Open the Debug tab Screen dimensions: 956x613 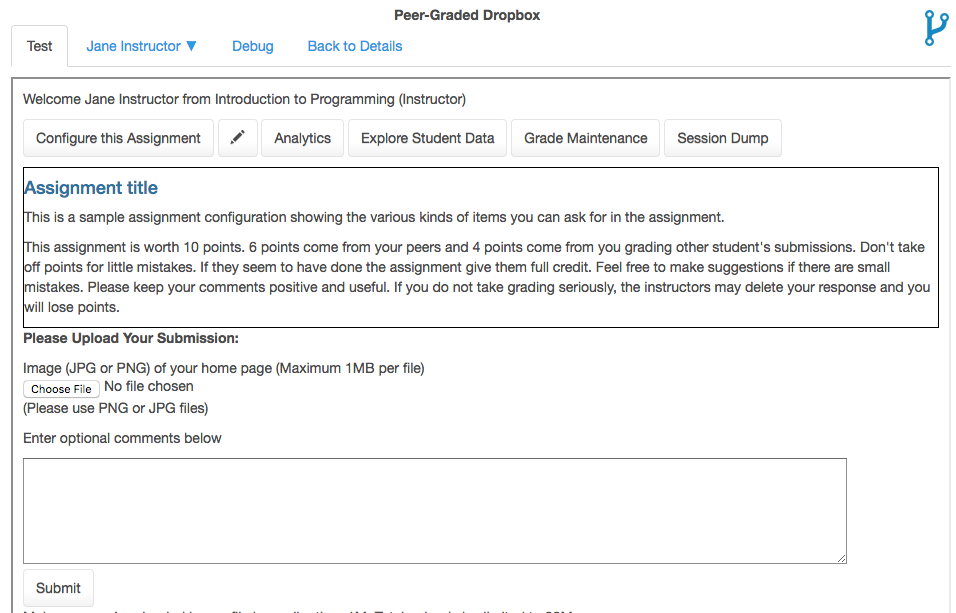click(x=252, y=46)
